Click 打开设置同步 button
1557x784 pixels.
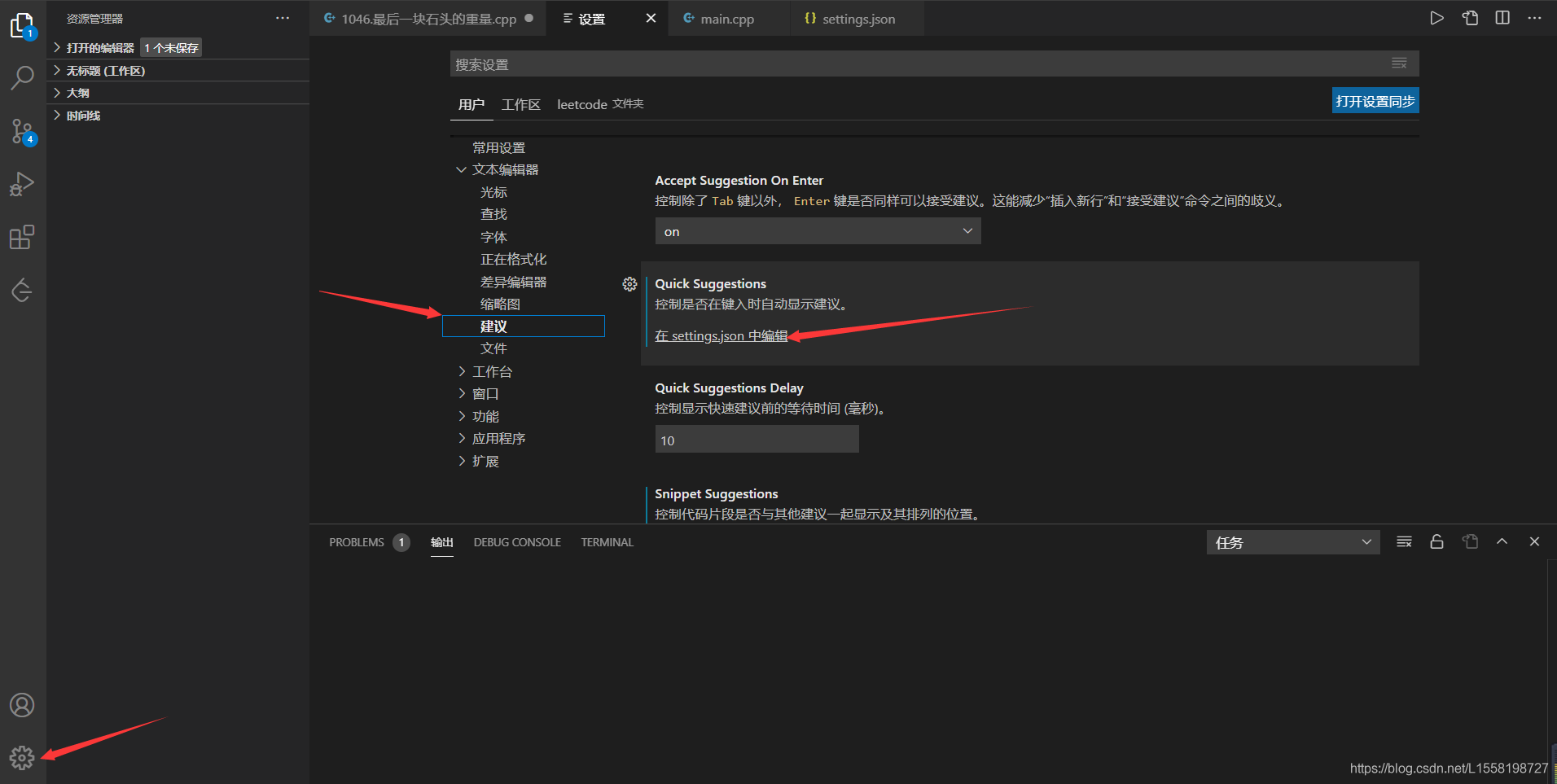pos(1375,101)
